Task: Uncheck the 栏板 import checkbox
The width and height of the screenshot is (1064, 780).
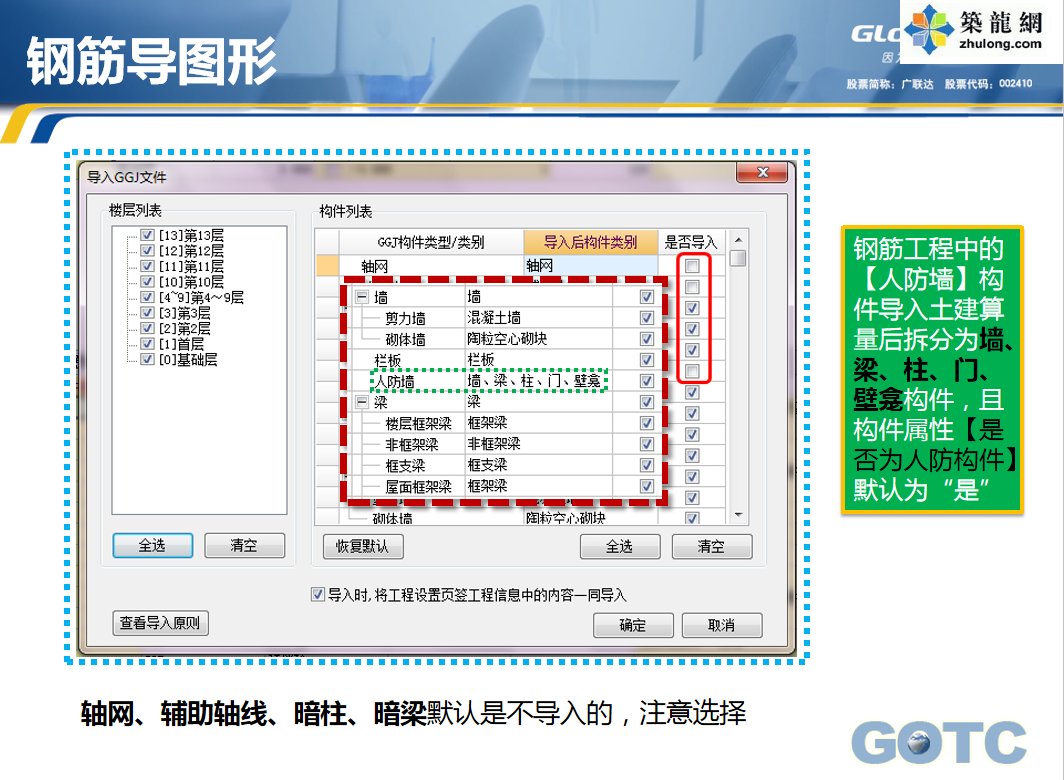Action: 646,360
